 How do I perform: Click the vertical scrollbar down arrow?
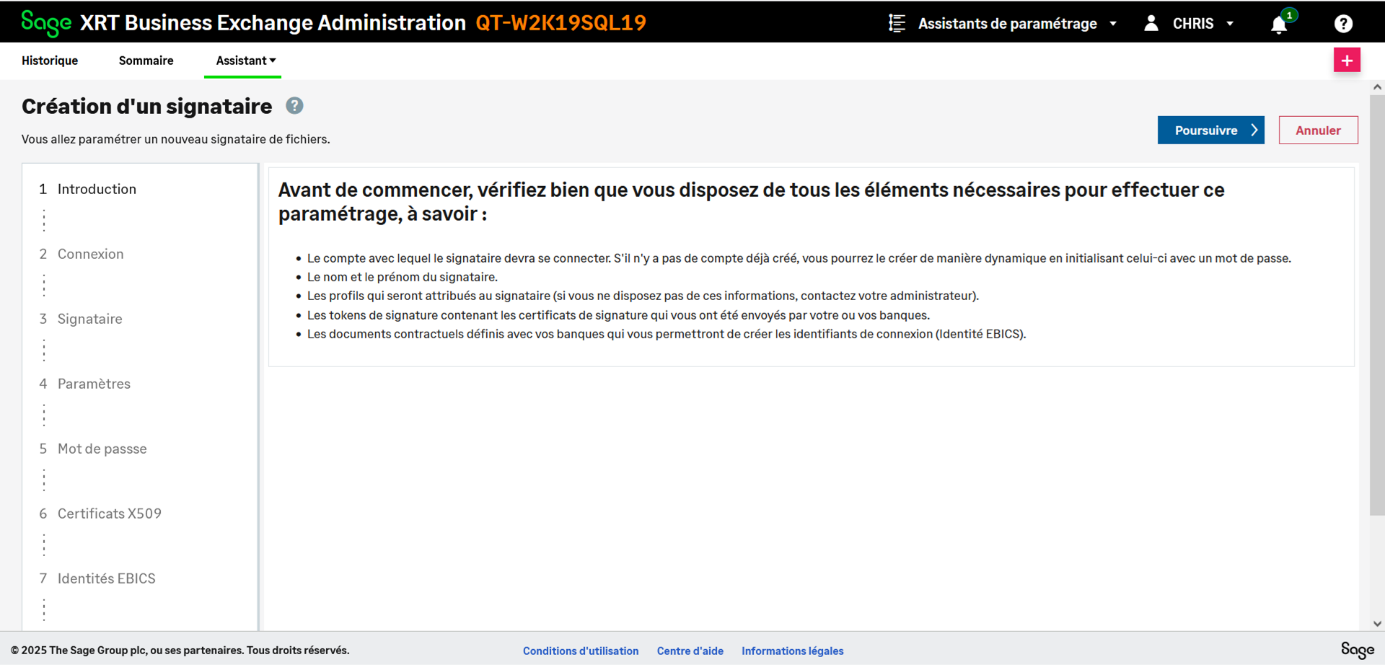(x=1377, y=623)
